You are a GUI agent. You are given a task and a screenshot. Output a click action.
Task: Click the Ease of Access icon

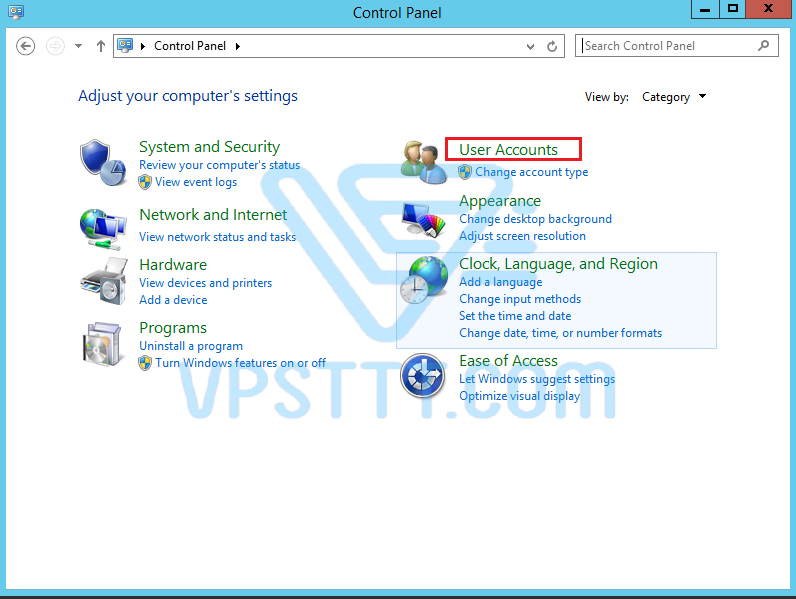422,376
